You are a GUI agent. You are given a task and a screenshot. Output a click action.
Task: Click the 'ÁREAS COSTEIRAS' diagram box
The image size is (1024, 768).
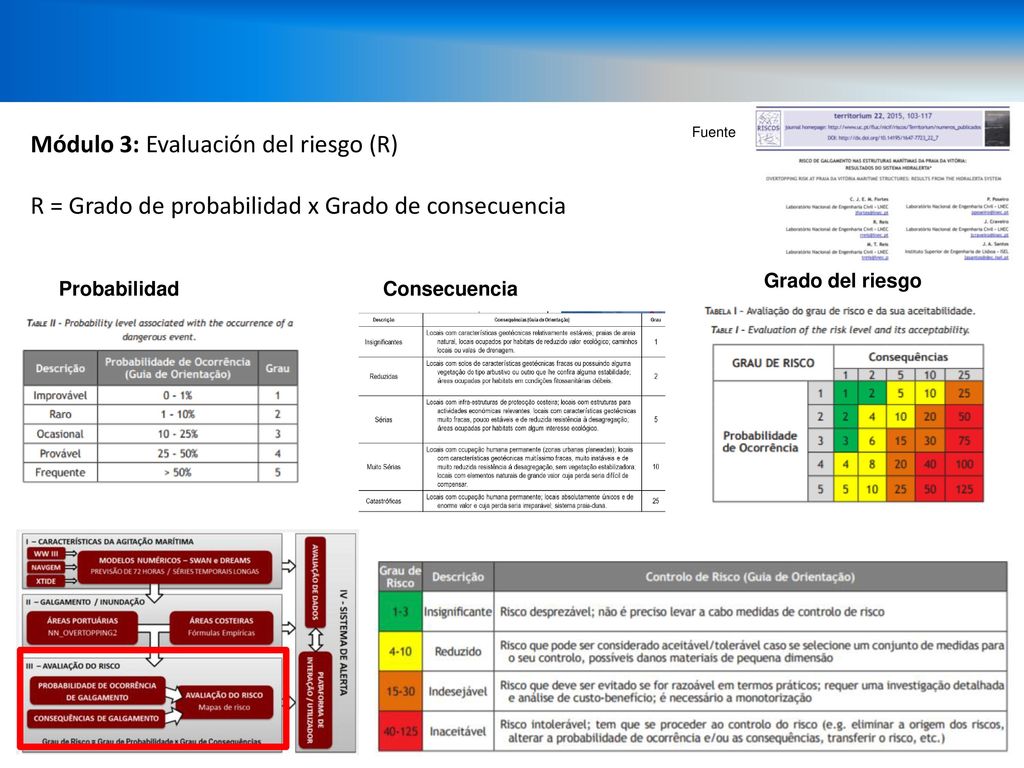(221, 626)
